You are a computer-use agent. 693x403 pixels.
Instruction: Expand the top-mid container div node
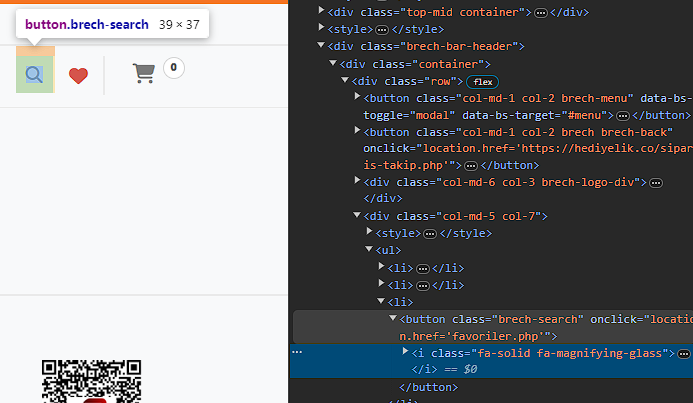(321, 11)
